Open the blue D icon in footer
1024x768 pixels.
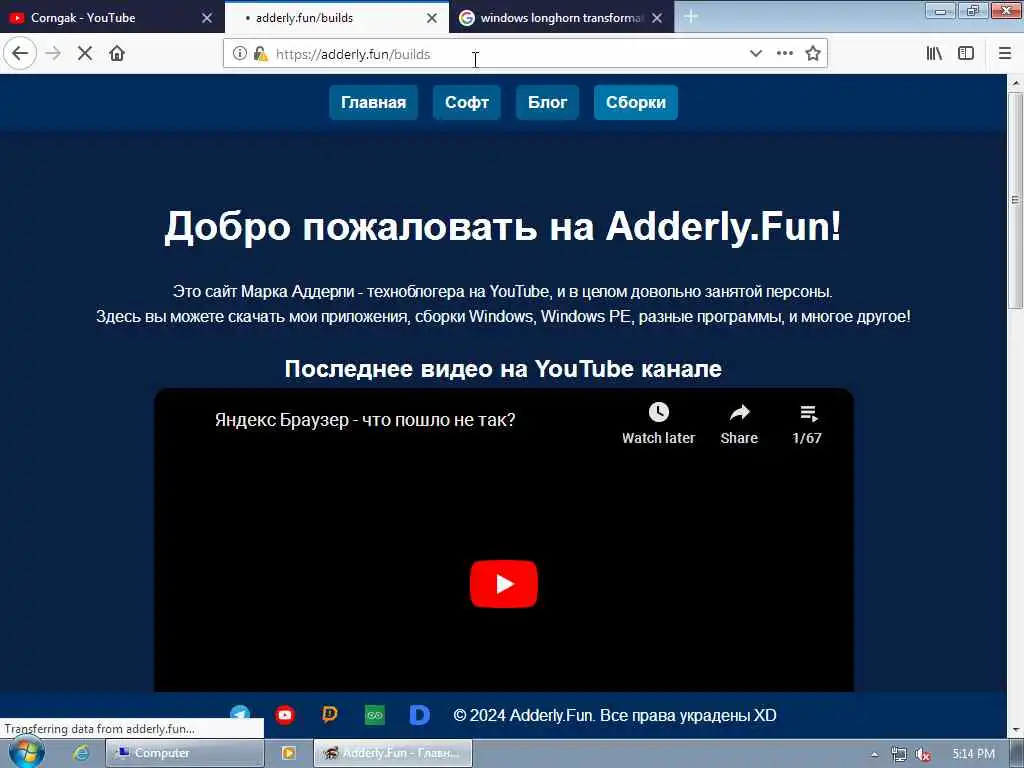coord(419,715)
